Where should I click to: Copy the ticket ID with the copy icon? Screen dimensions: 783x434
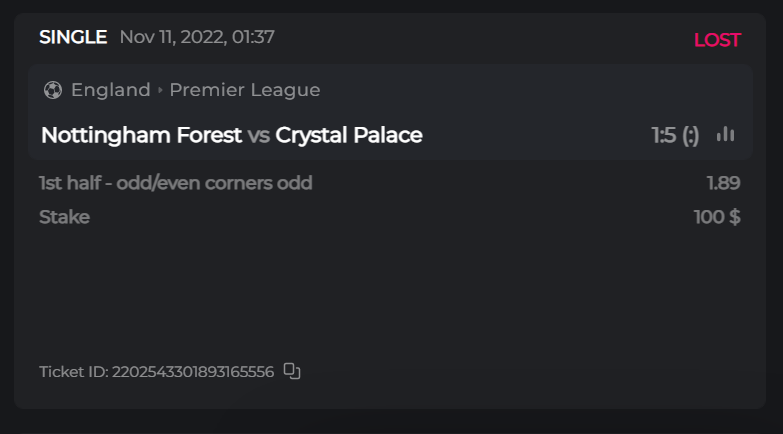[291, 371]
